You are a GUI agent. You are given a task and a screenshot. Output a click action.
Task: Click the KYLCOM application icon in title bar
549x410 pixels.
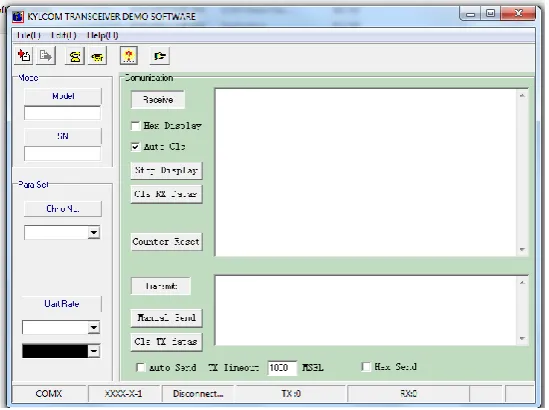click(18, 16)
